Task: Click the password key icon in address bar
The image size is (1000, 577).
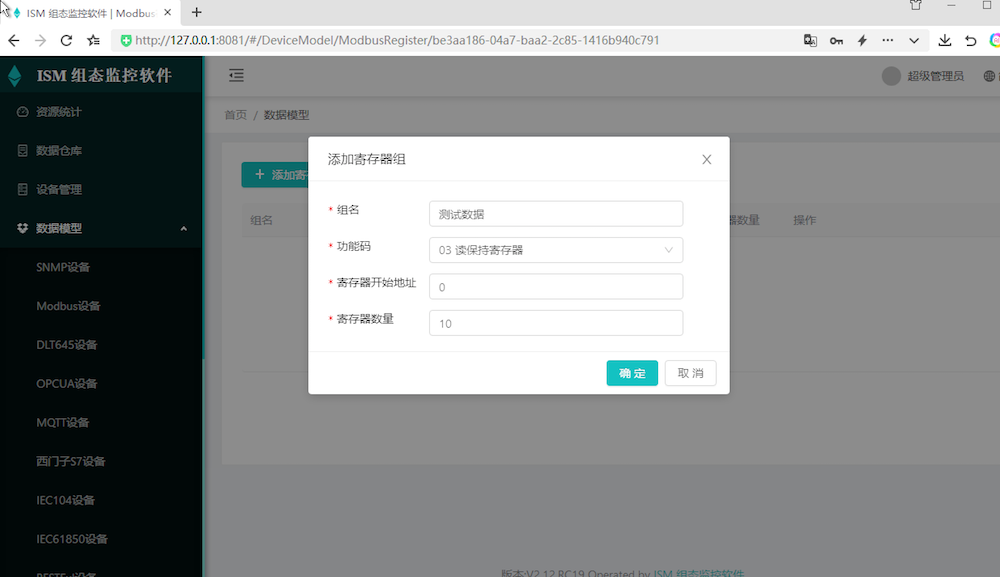Action: pos(836,41)
